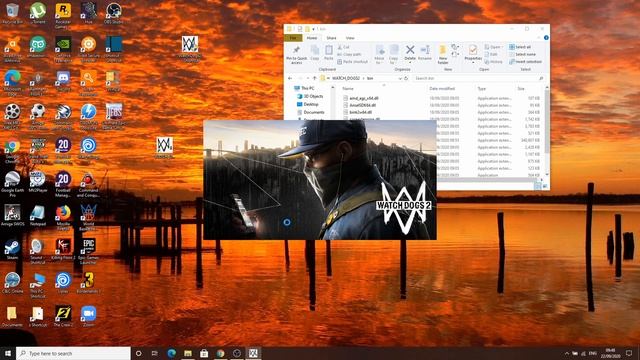Open the Move to dropdown
The width and height of the screenshot is (640, 360).
pyautogui.click(x=379, y=55)
